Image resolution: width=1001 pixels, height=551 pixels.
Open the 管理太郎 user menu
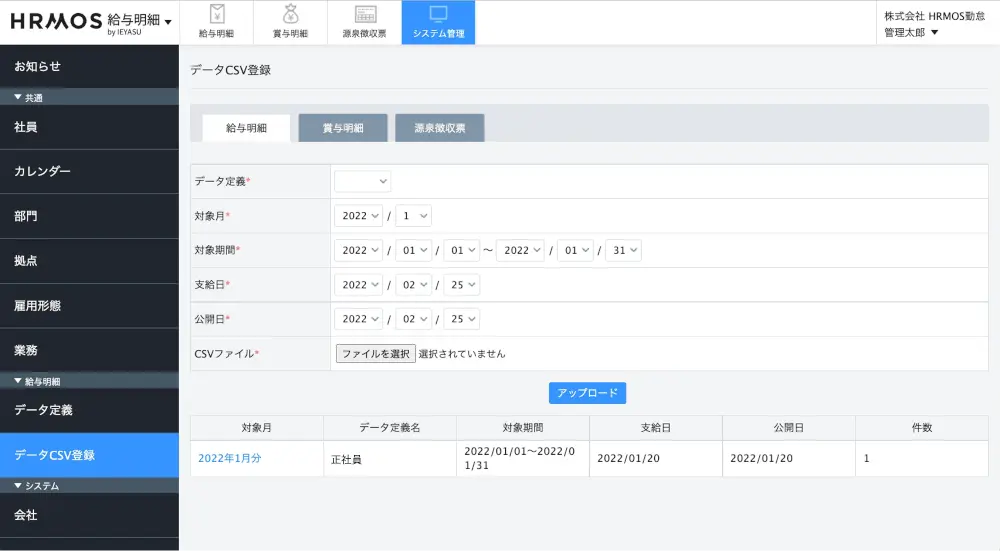tap(911, 33)
